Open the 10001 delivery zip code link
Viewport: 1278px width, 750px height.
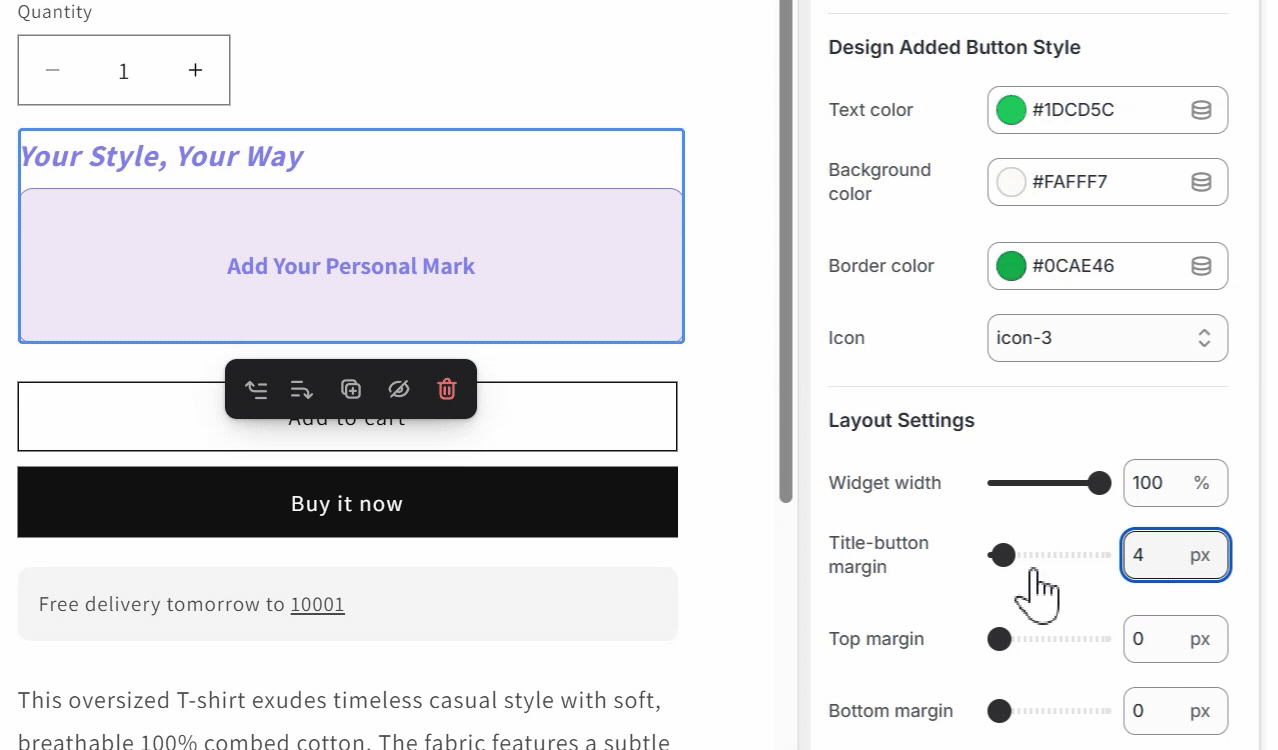(317, 604)
